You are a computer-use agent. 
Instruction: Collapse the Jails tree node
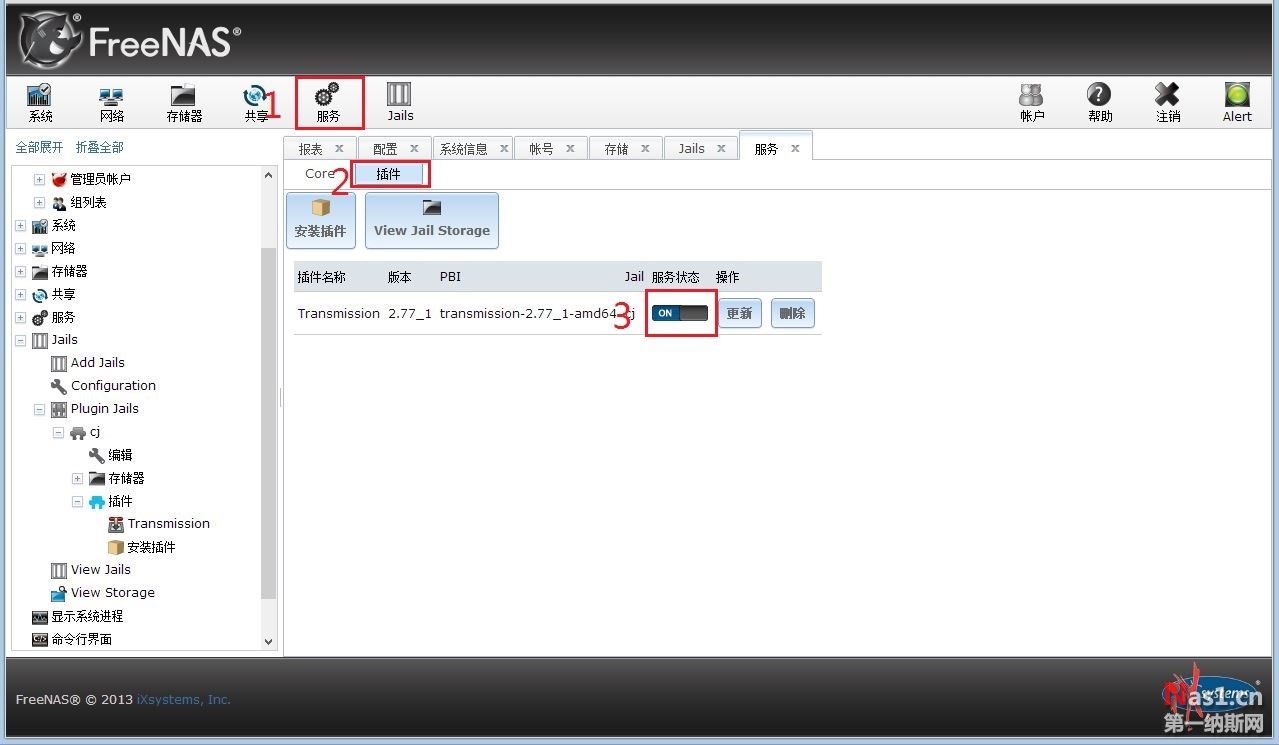(x=20, y=340)
